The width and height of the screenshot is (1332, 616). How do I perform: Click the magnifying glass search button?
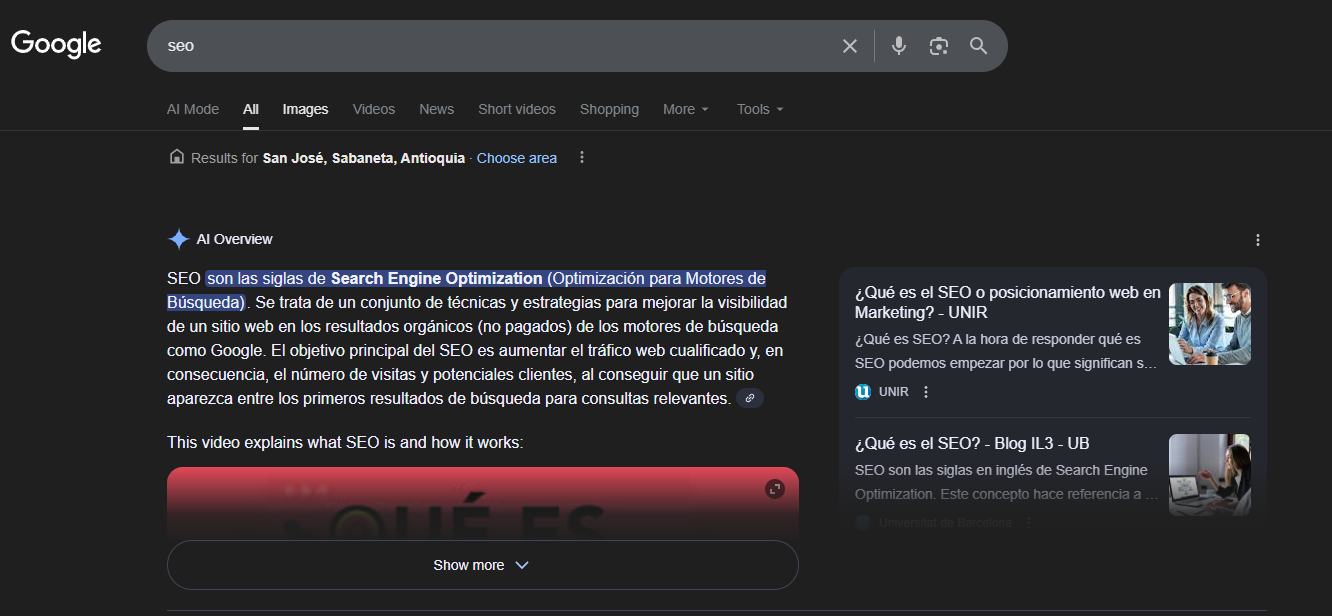click(x=978, y=46)
